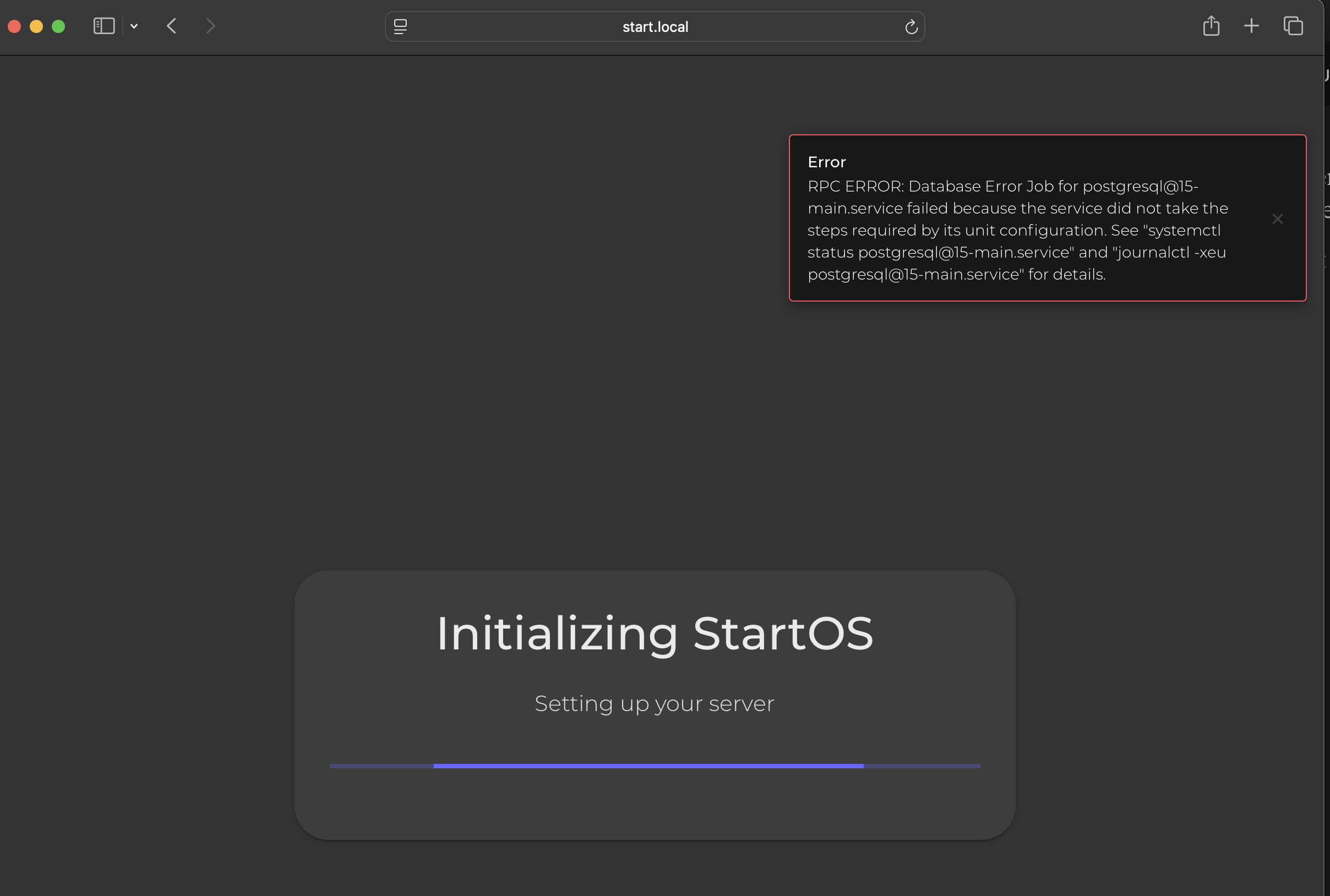1330x896 pixels.
Task: Open the page menu icon in address bar
Action: click(401, 26)
